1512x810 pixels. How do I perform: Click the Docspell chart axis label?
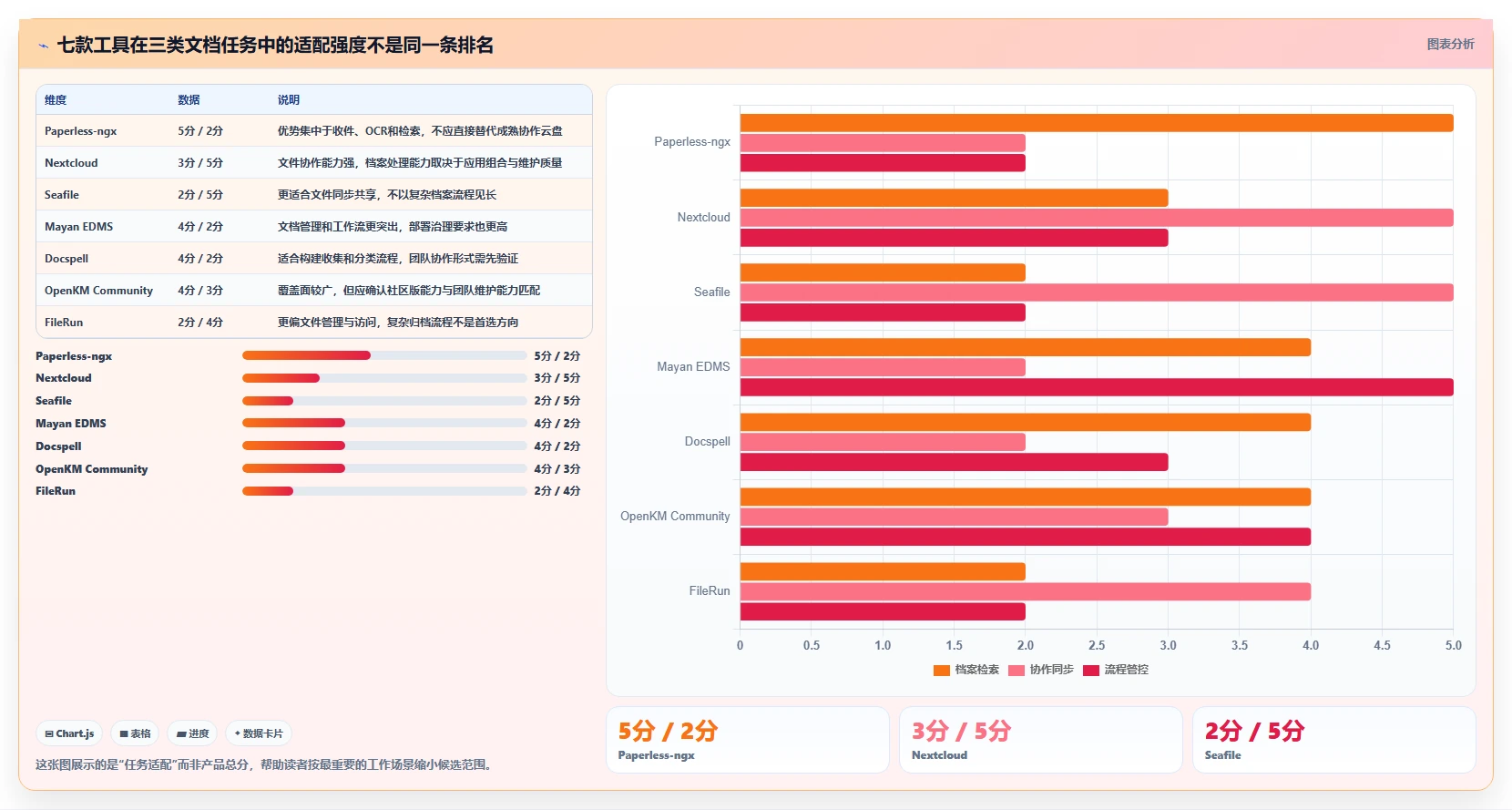[x=707, y=442]
